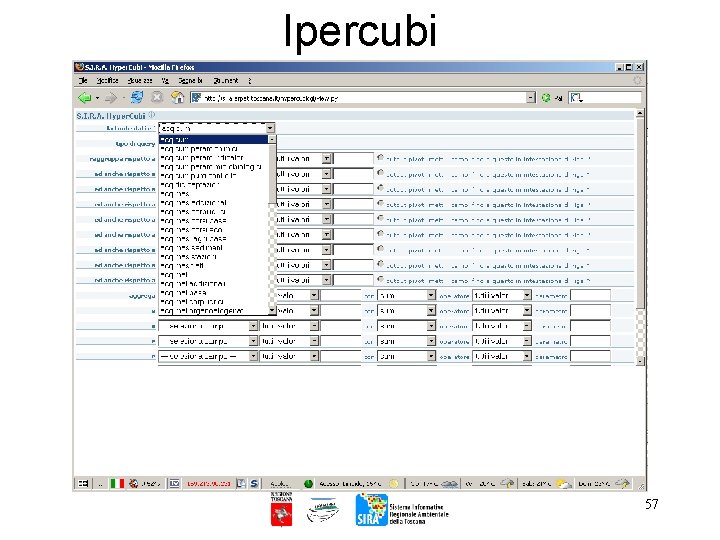Open the File menu
This screenshot has height=540, width=720.
tap(83, 80)
